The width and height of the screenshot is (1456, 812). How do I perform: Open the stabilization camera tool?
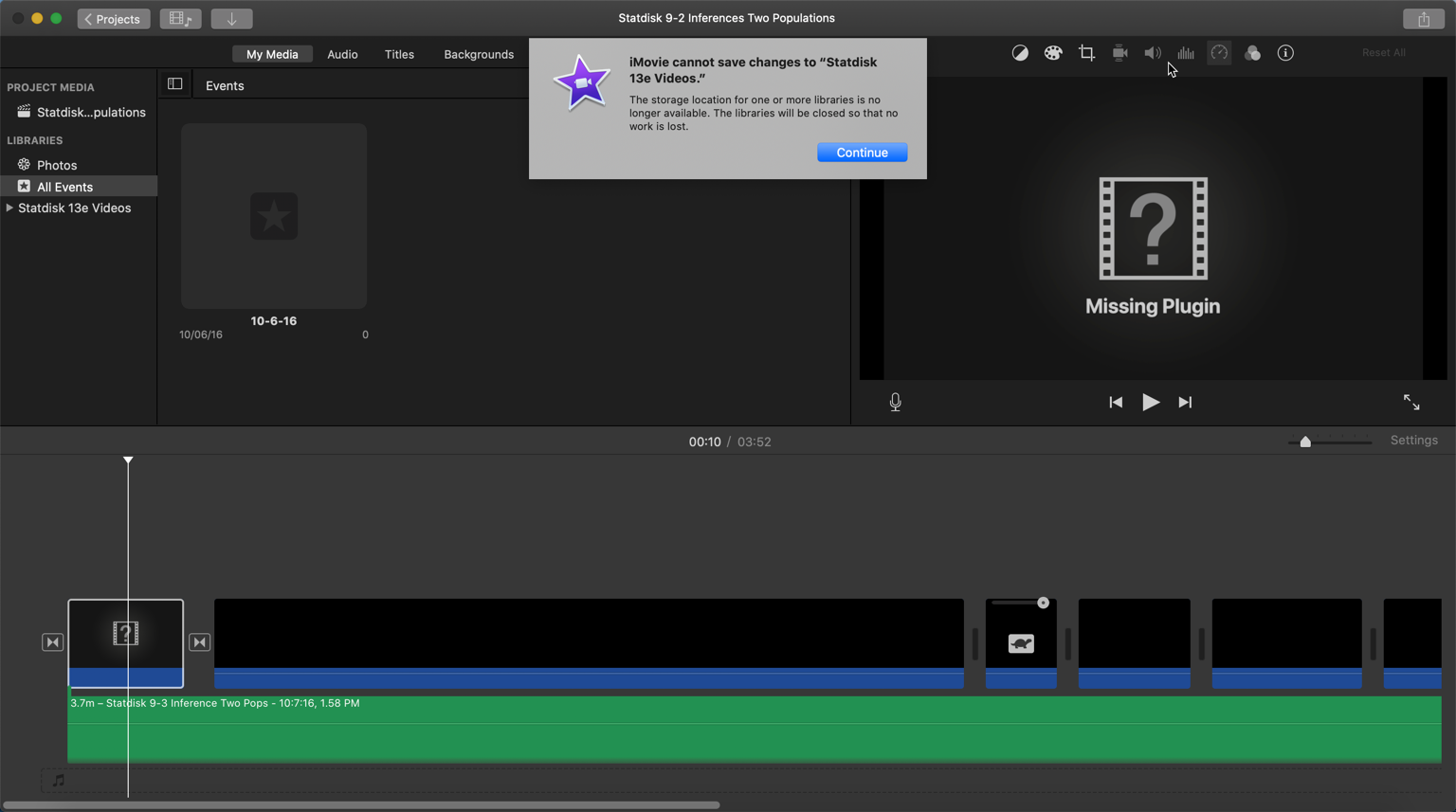(x=1119, y=53)
